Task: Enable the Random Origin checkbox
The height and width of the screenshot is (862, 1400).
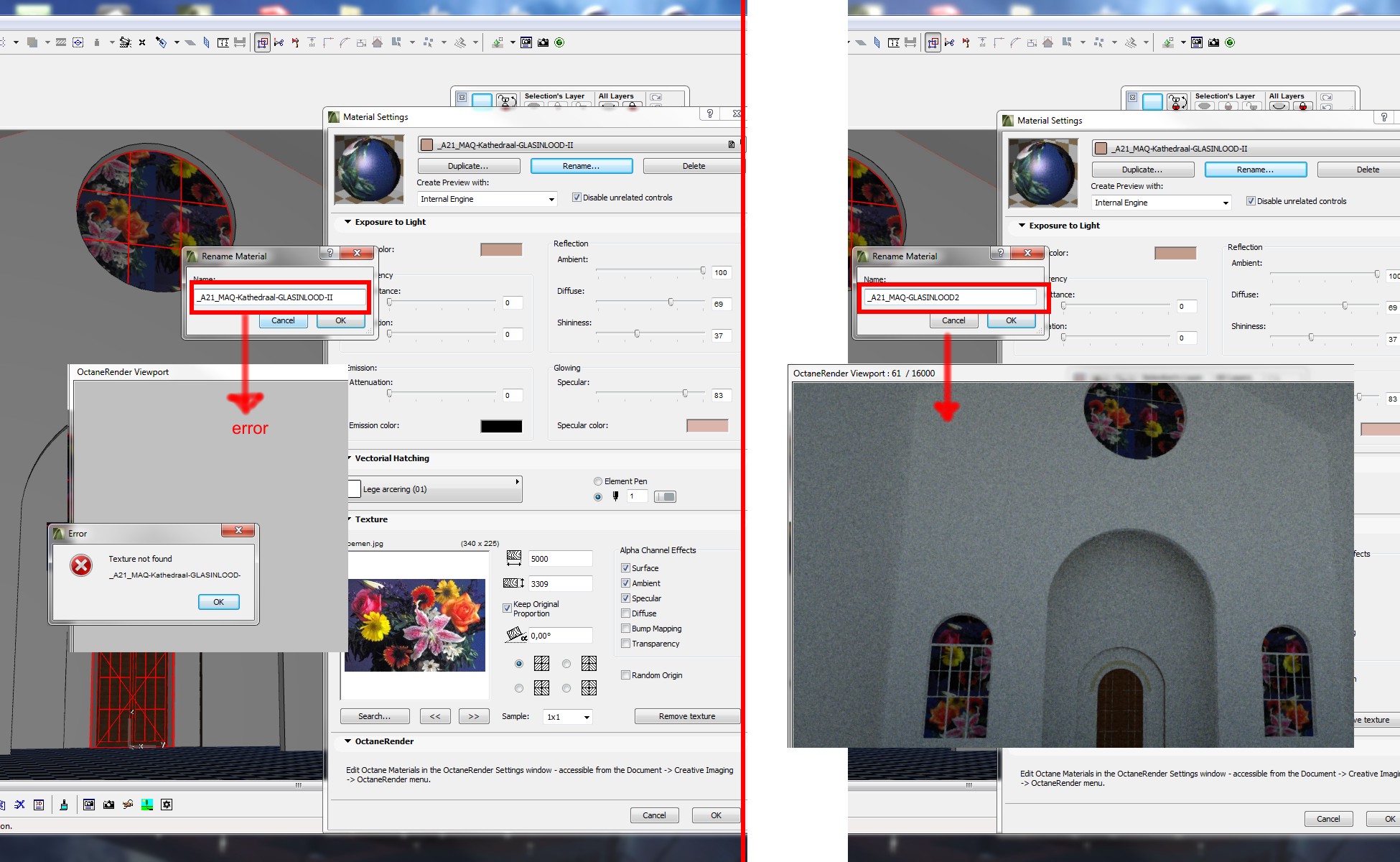Action: pyautogui.click(x=625, y=675)
